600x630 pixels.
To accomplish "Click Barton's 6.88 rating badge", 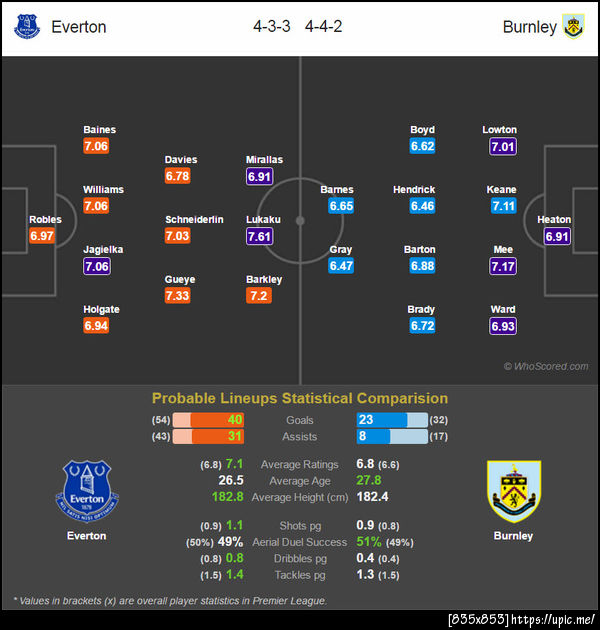I will [x=422, y=267].
